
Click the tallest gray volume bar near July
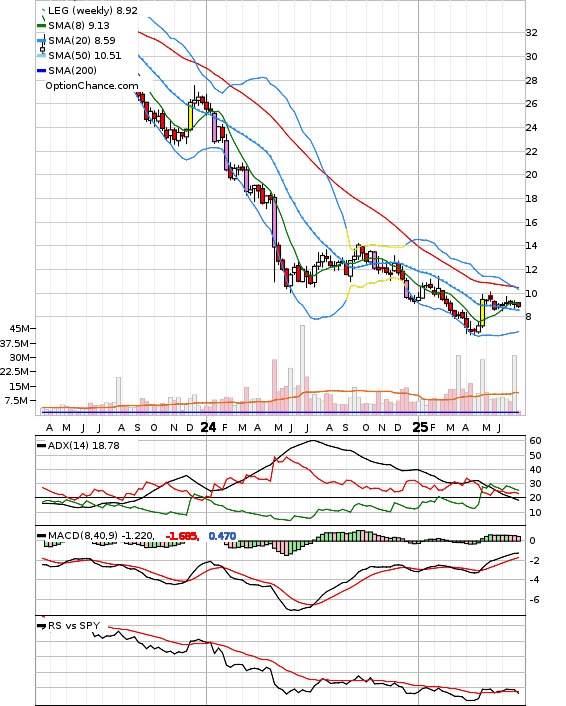303,369
